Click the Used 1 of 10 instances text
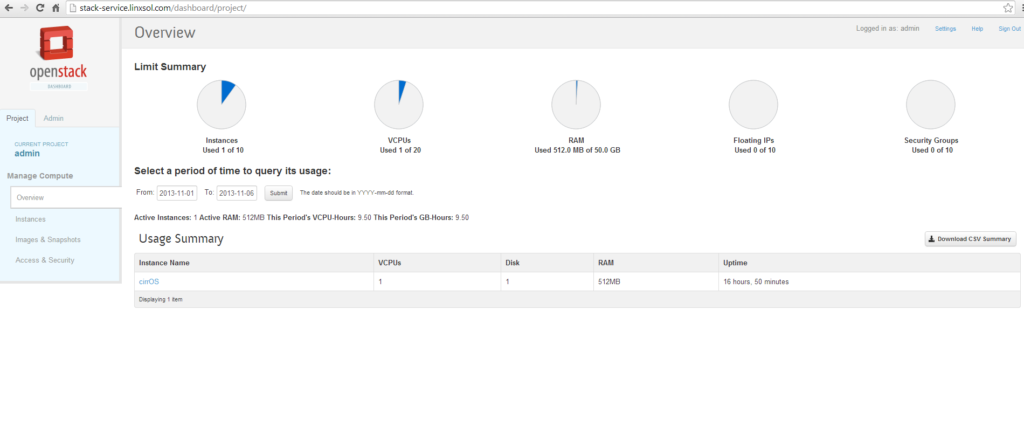Image resolution: width=1024 pixels, height=447 pixels. point(222,150)
